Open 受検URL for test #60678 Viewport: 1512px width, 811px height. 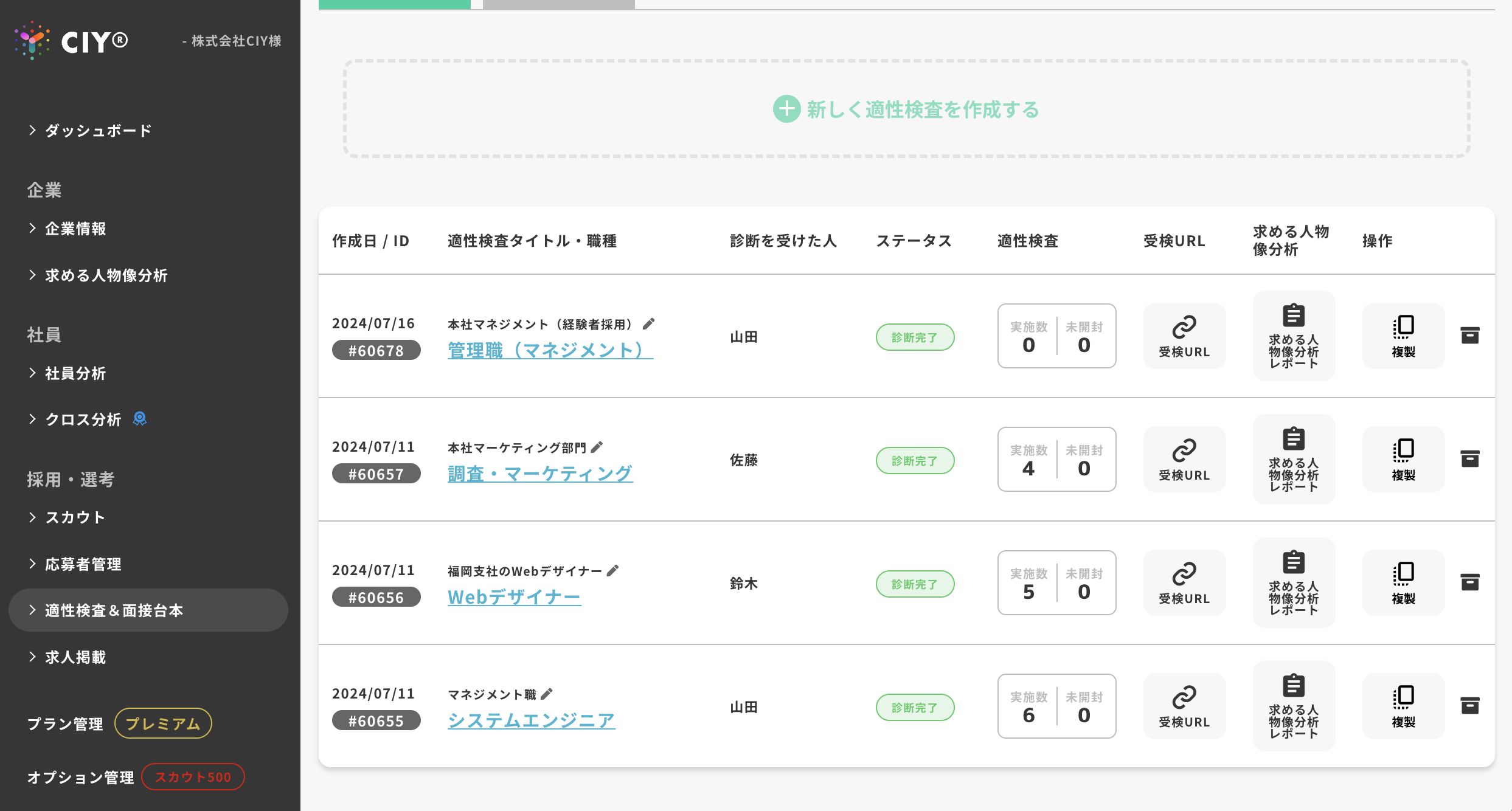(1184, 336)
